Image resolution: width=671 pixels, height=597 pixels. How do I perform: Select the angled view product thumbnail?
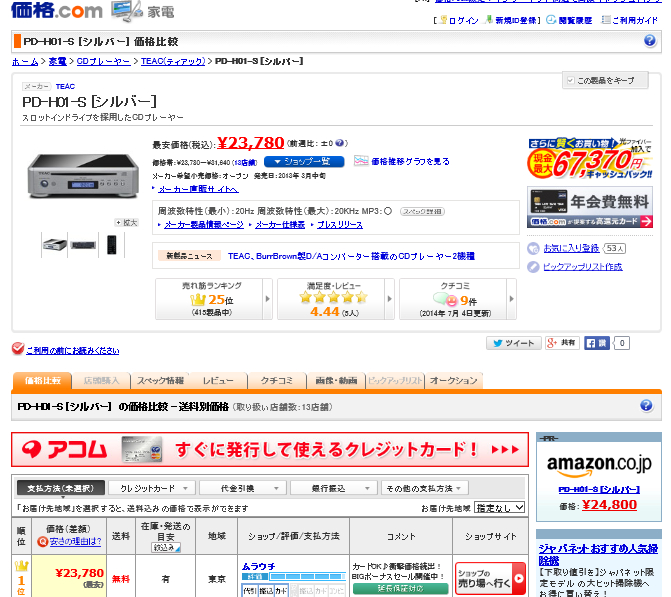[55, 245]
